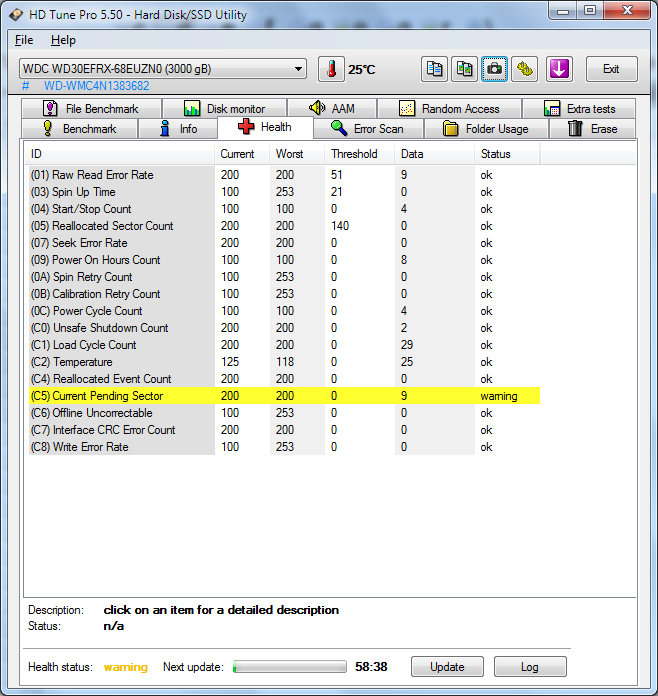Switch to the Error Scan tab
658x696 pixels.
tap(368, 129)
